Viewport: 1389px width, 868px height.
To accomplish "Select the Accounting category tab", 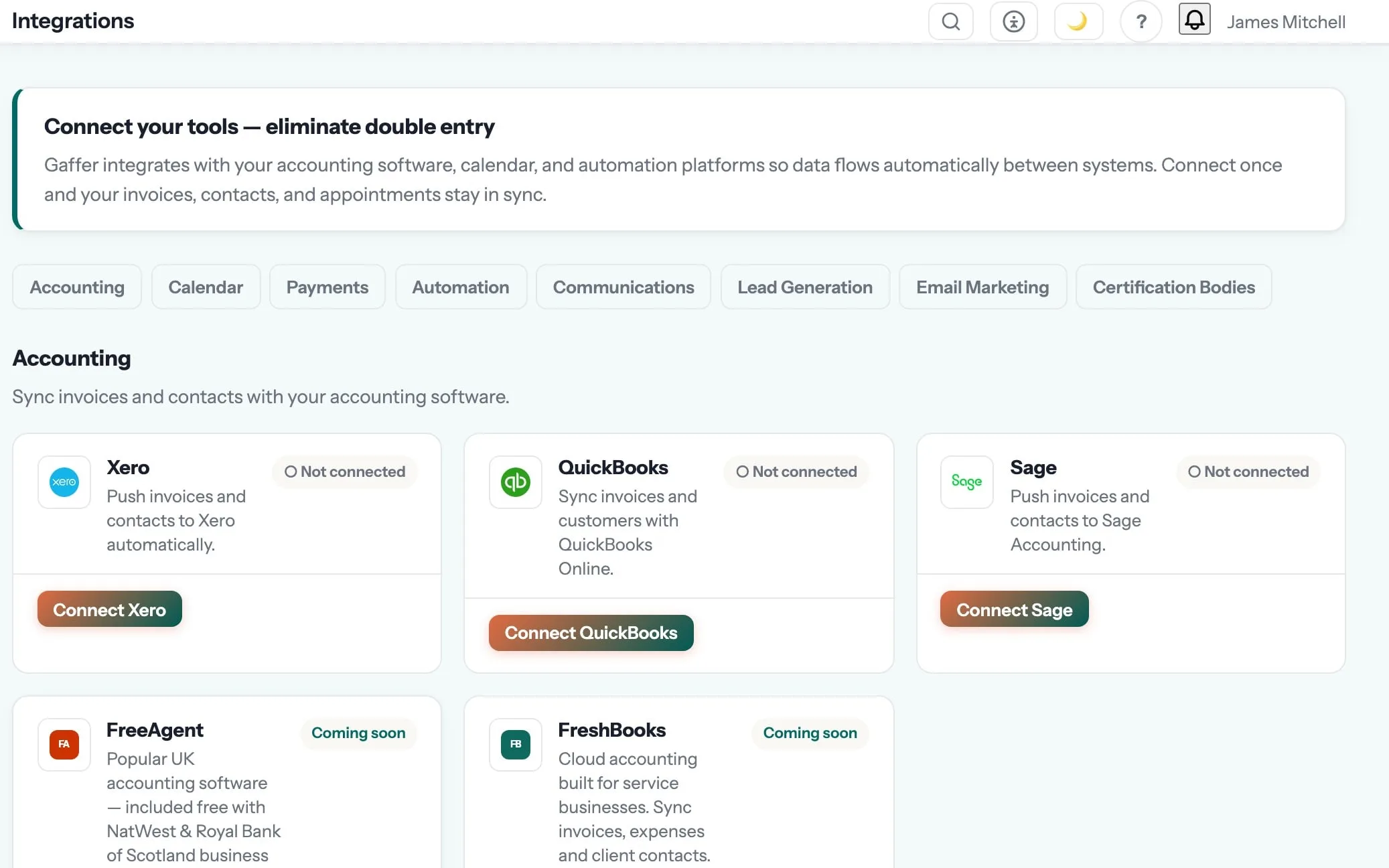I will [77, 287].
